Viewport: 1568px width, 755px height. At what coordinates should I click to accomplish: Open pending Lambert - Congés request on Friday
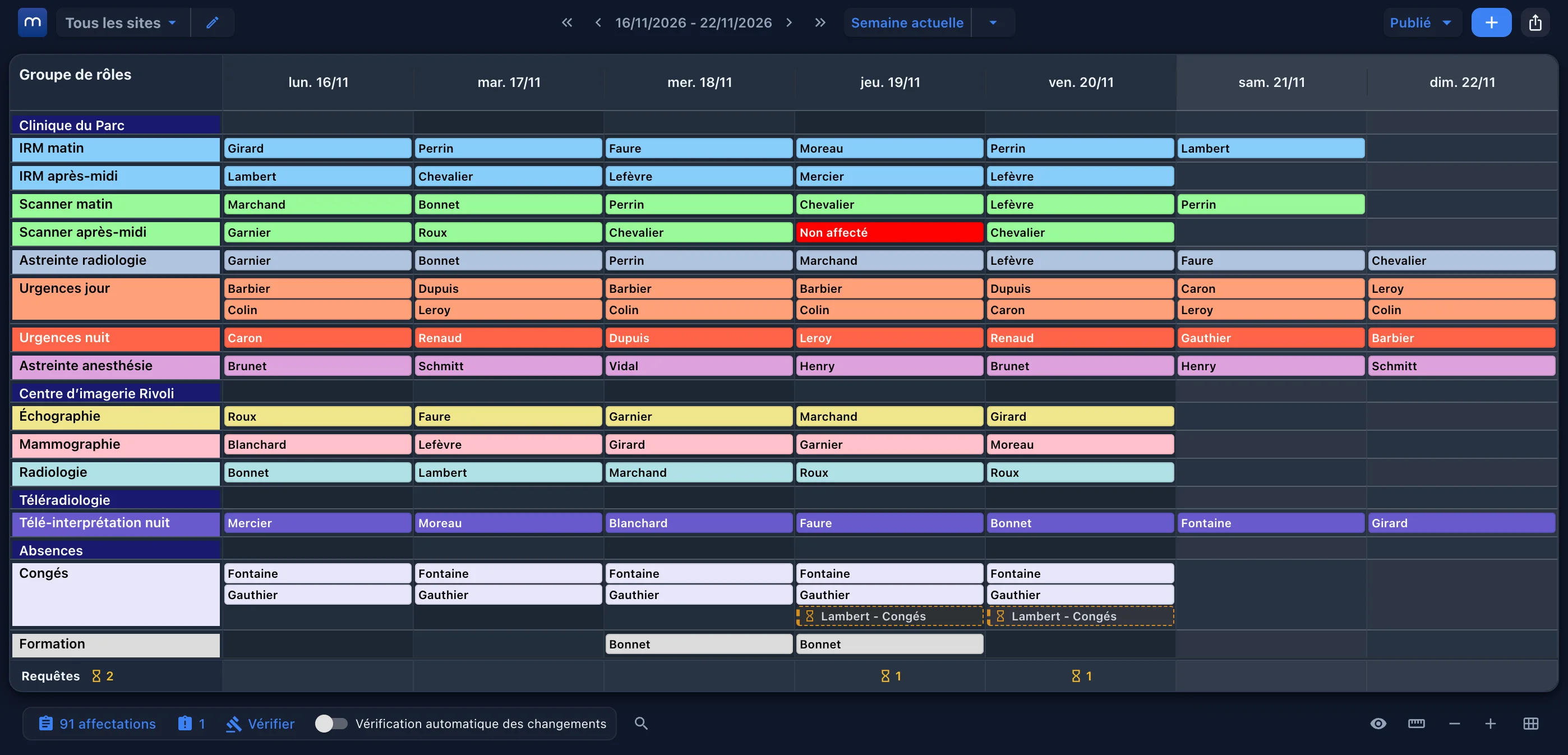[1080, 616]
